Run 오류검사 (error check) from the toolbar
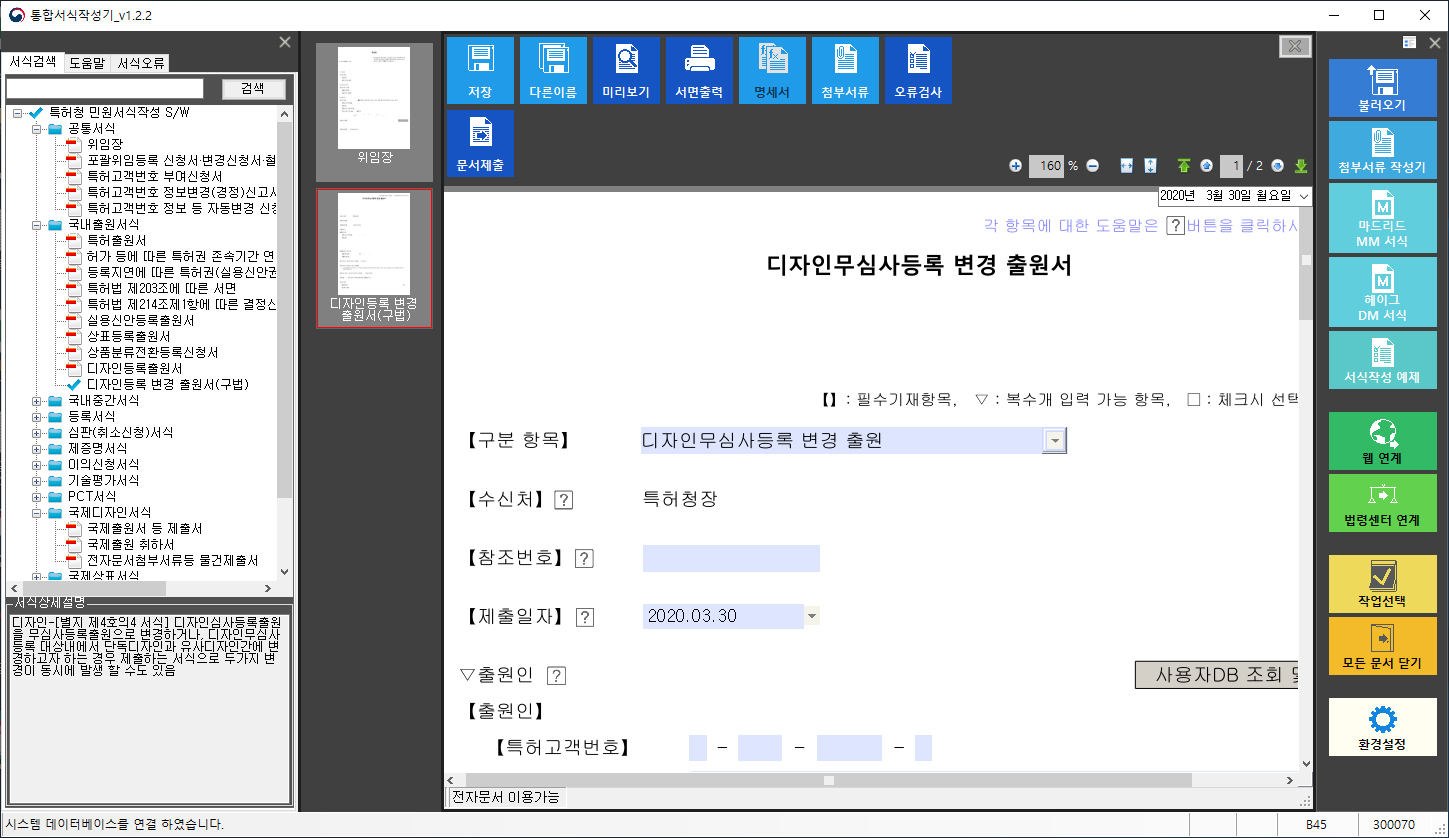The image size is (1449, 838). coord(918,70)
